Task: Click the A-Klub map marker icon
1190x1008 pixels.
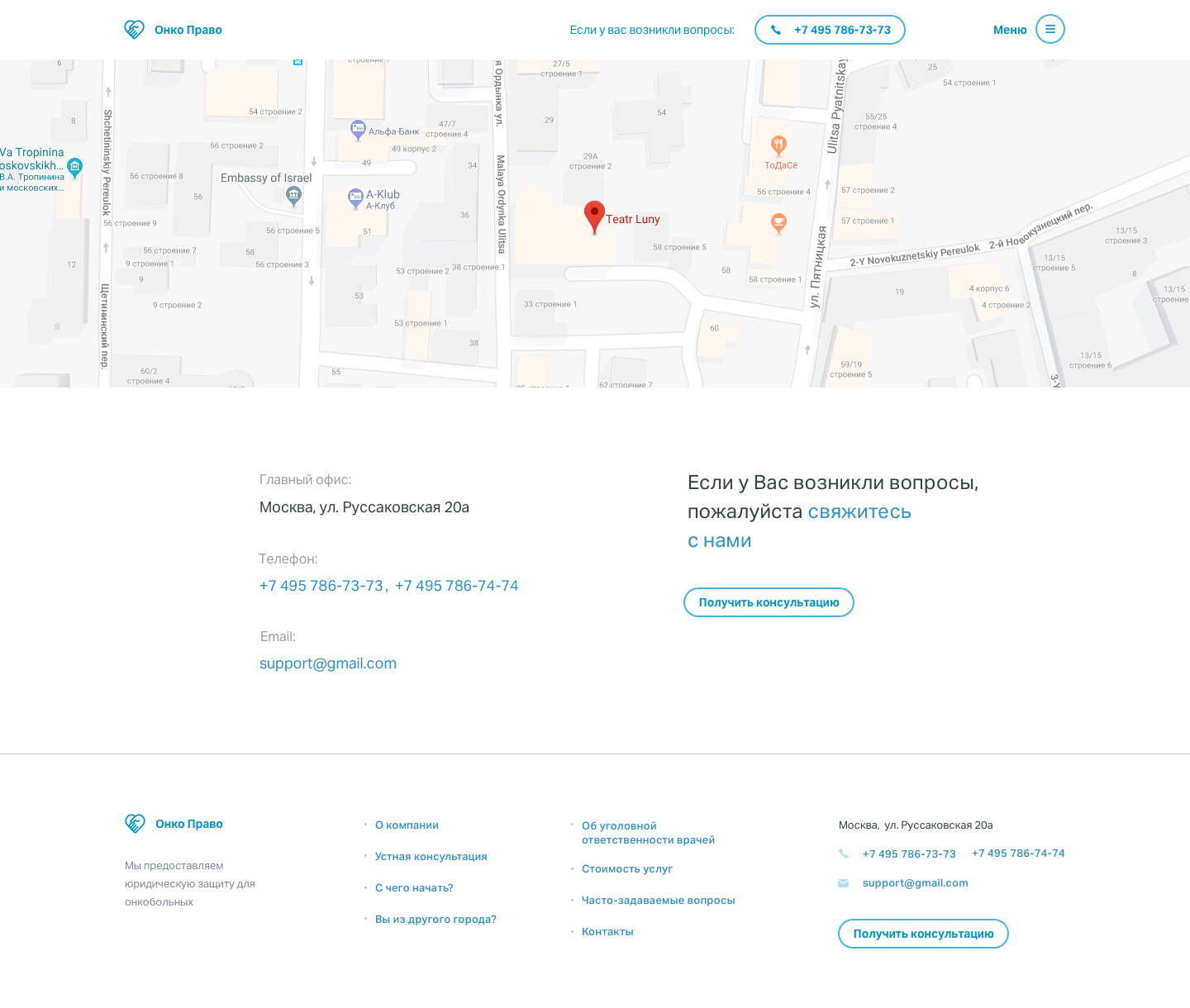Action: pos(355,198)
